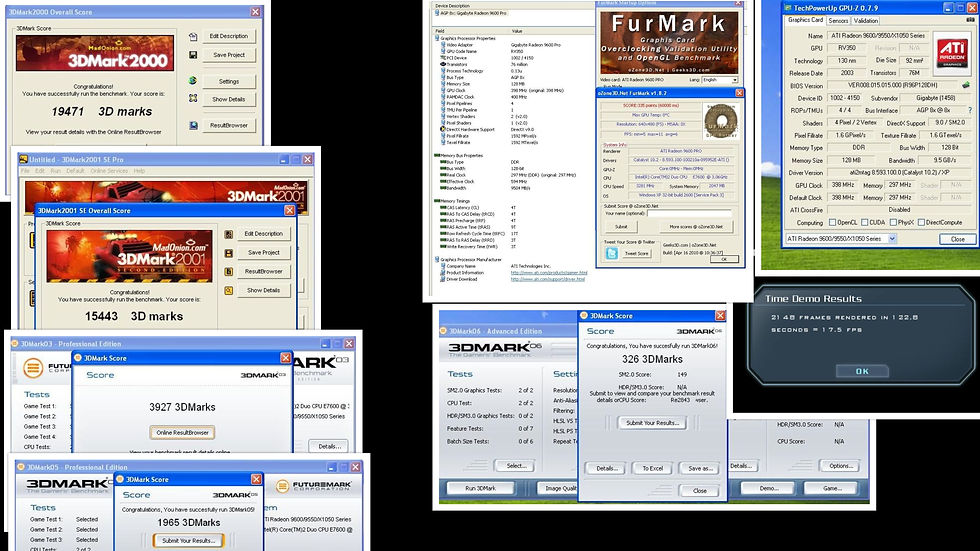Viewport: 980px width, 551px height.
Task: Open the FurMark Lang English dropdown
Action: (734, 80)
